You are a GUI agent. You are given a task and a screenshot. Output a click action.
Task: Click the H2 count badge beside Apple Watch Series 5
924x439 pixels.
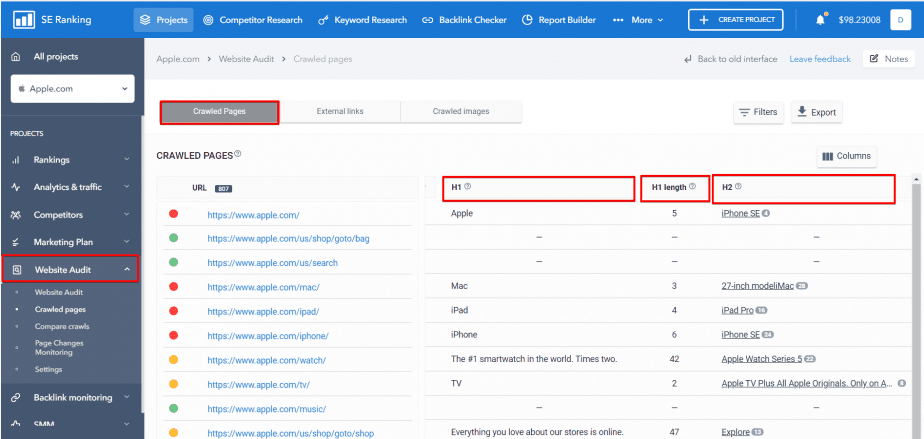click(809, 359)
